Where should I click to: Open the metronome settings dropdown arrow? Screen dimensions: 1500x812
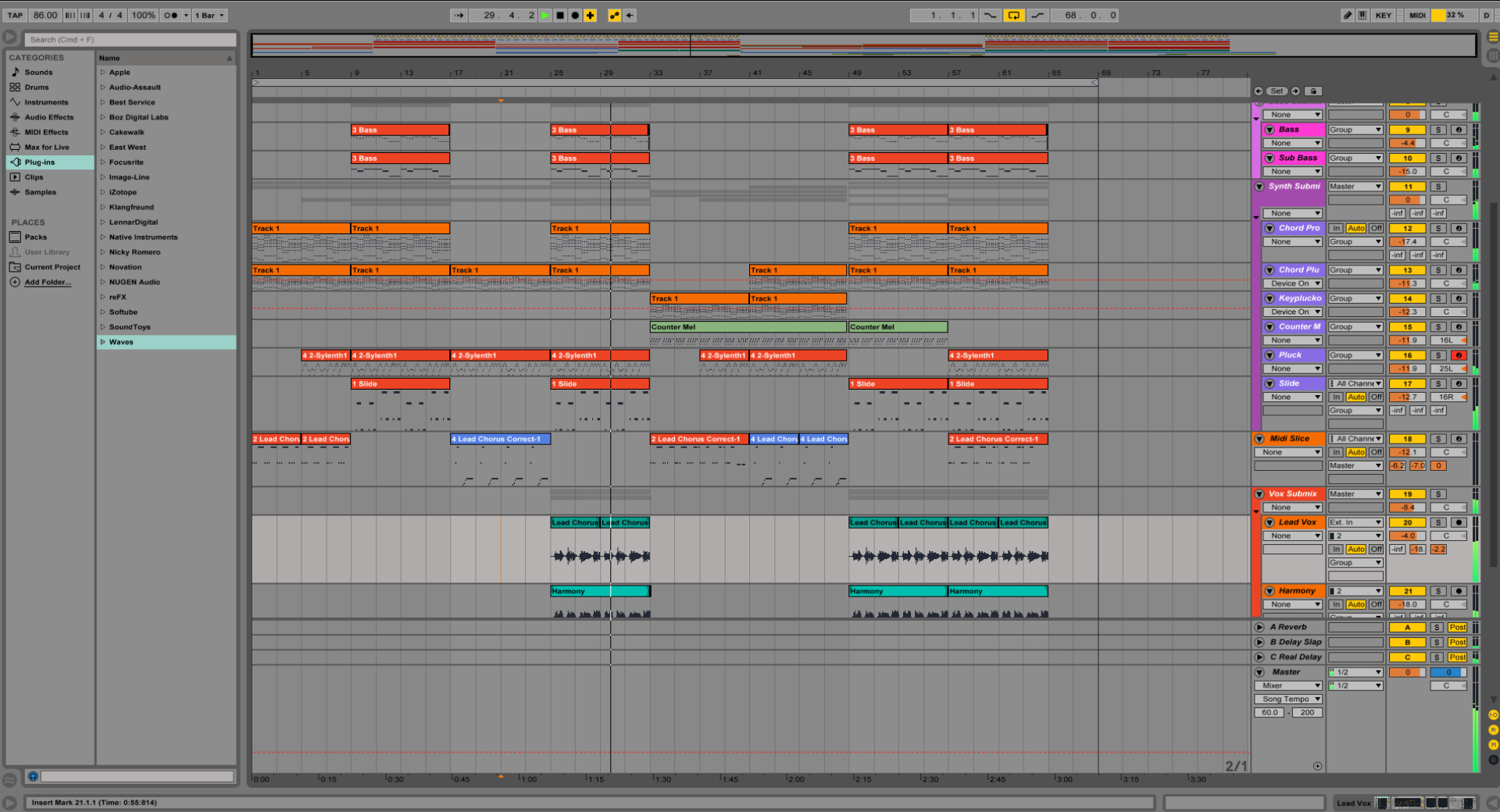pos(186,15)
